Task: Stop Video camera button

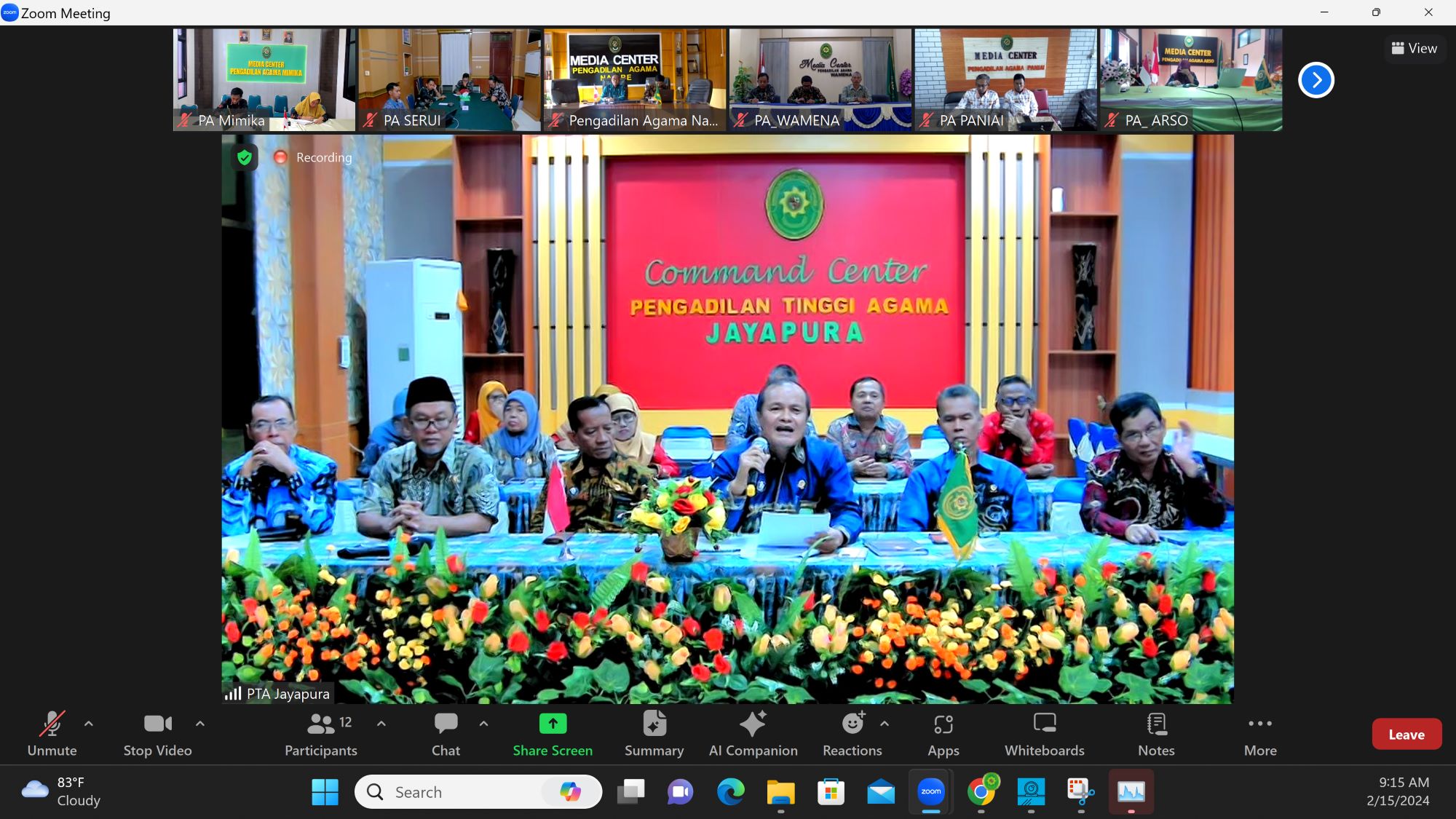Action: 157,734
